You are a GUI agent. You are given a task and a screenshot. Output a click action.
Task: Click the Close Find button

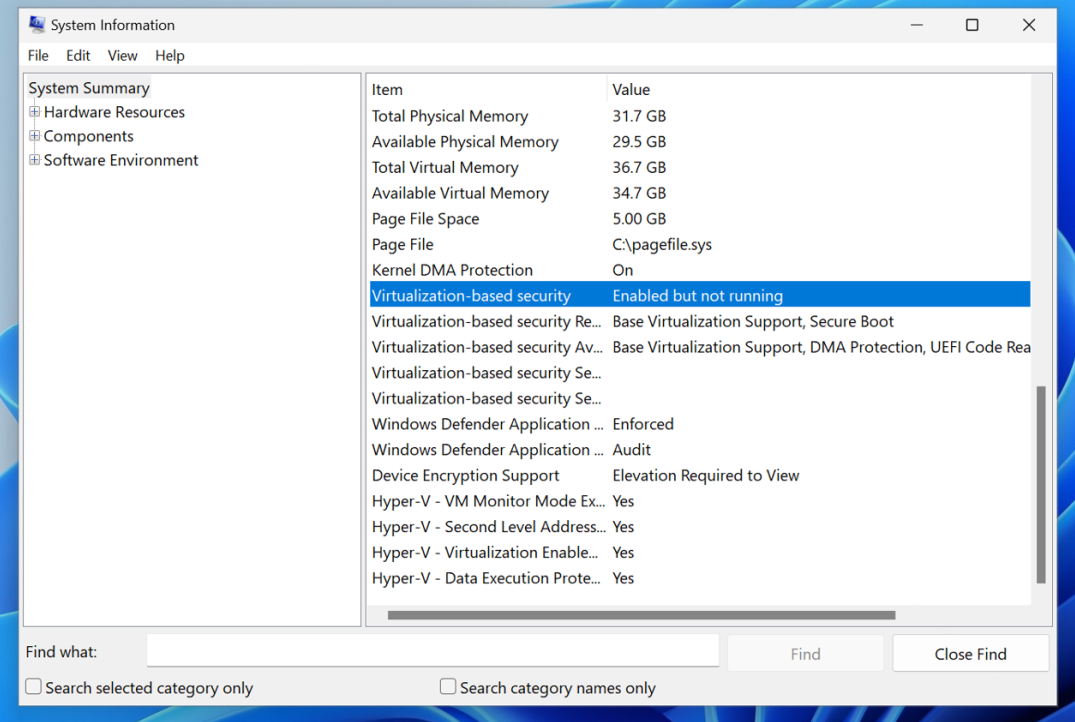point(970,654)
